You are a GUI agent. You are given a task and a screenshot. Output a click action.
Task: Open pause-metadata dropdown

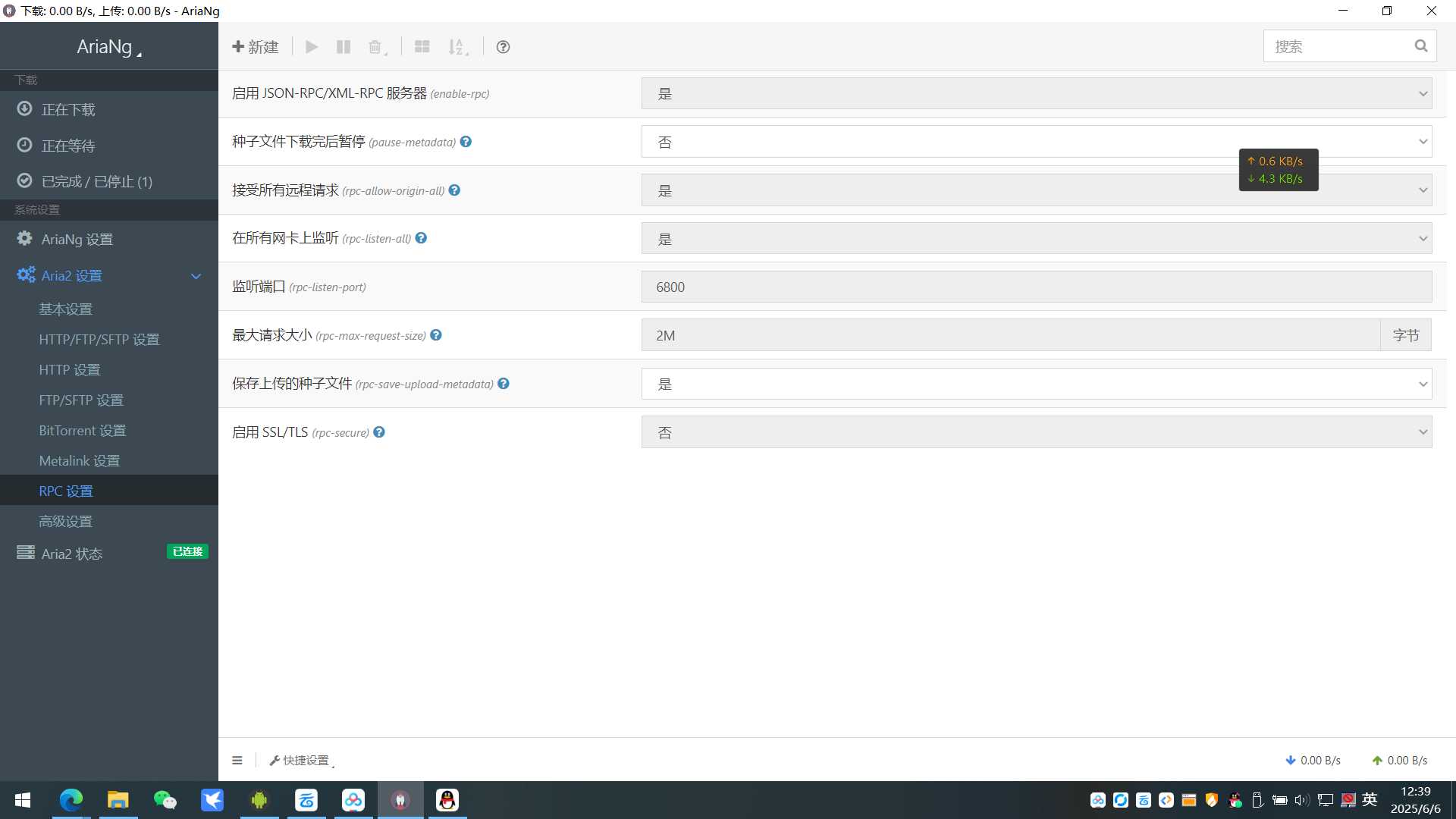tap(1037, 142)
